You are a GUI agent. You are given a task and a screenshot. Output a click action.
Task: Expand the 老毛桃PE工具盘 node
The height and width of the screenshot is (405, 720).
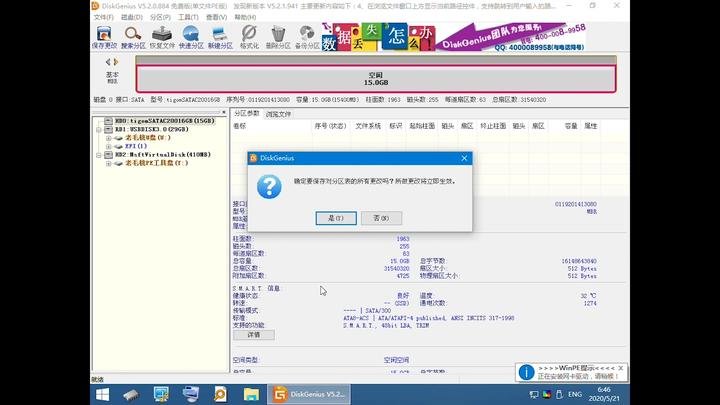[x=108, y=163]
